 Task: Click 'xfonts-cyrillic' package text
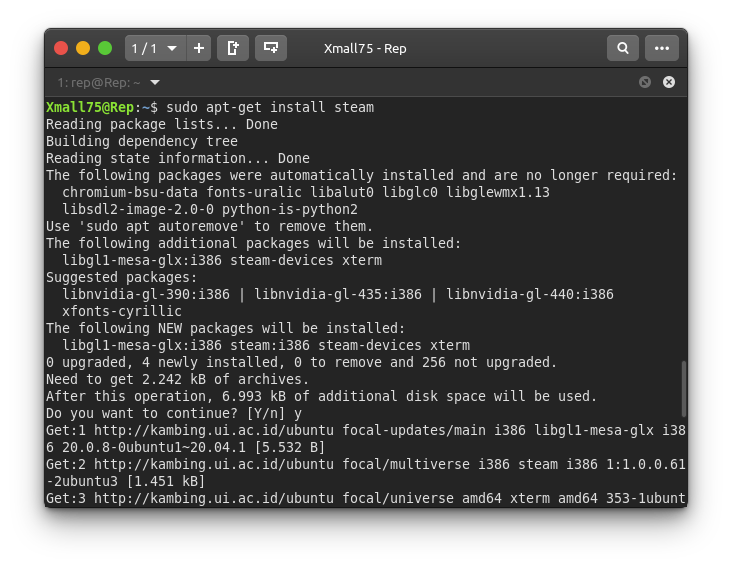(x=122, y=311)
